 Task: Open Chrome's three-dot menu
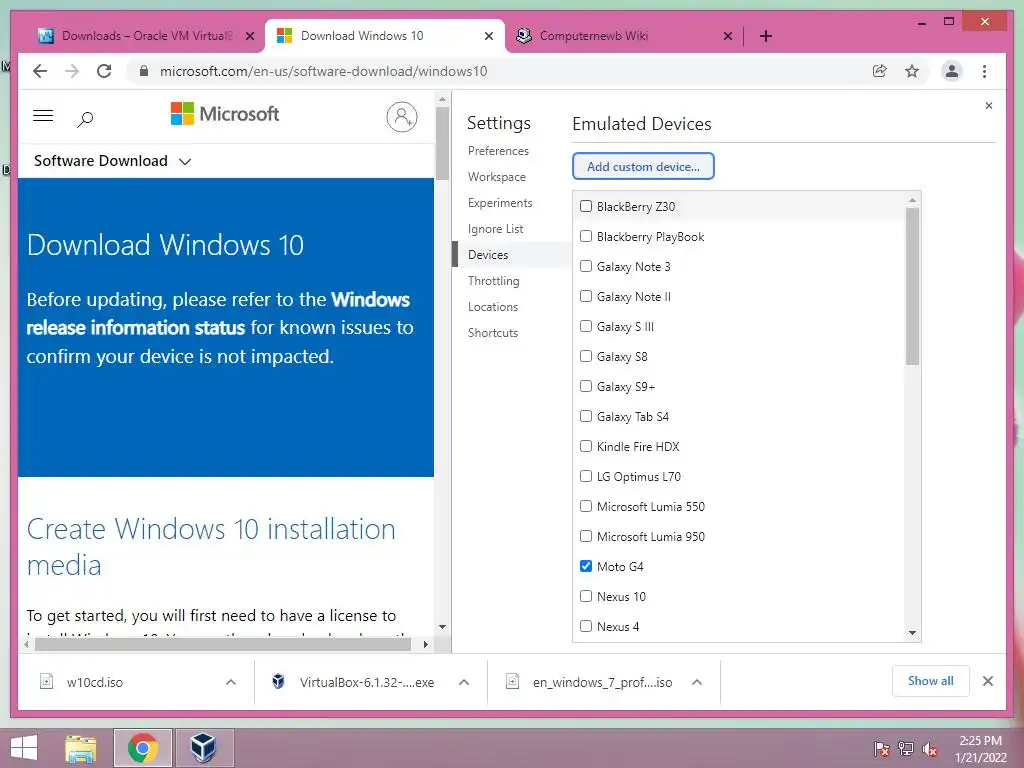tap(984, 71)
